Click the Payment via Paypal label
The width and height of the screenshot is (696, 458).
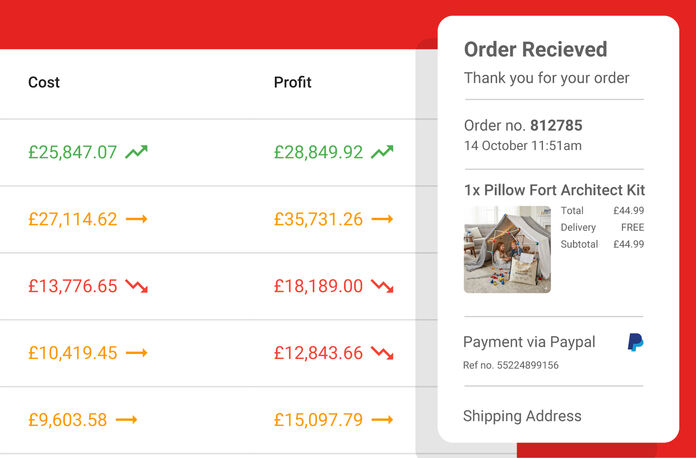[x=529, y=342]
